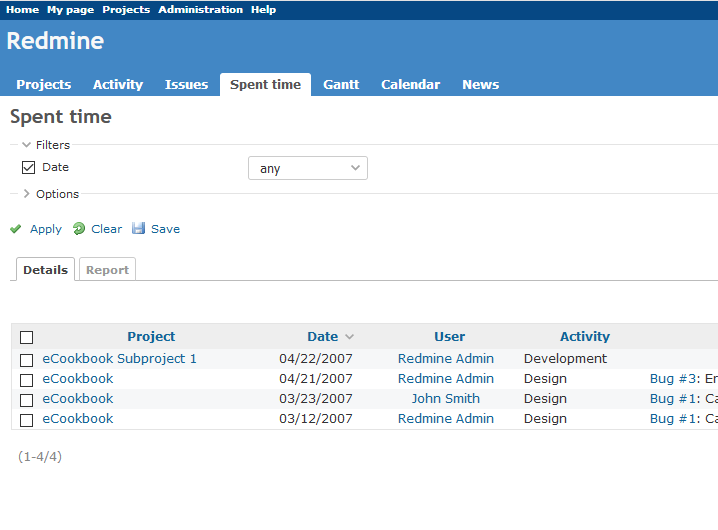Open My page in top menu

(71, 10)
